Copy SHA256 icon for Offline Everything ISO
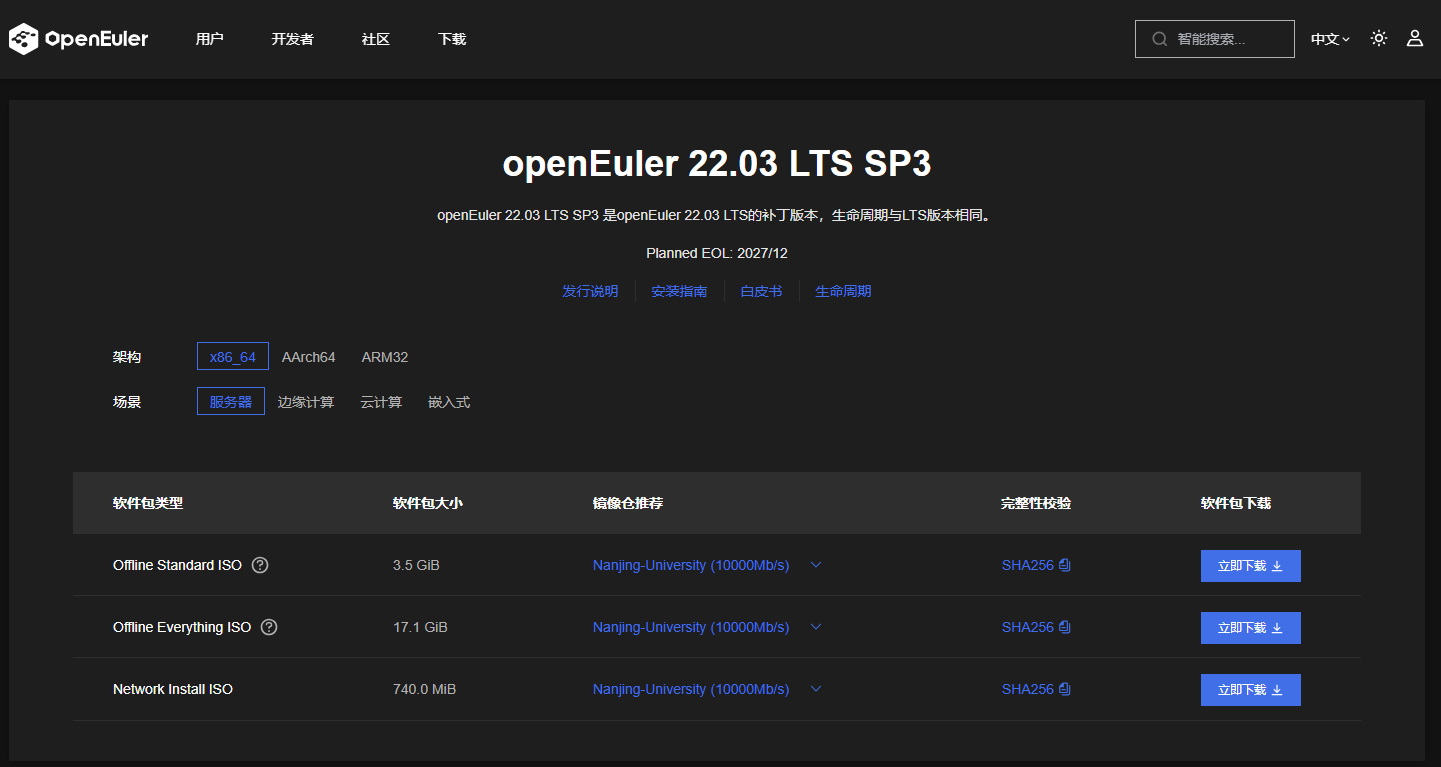Viewport: 1441px width, 767px height. click(1065, 627)
